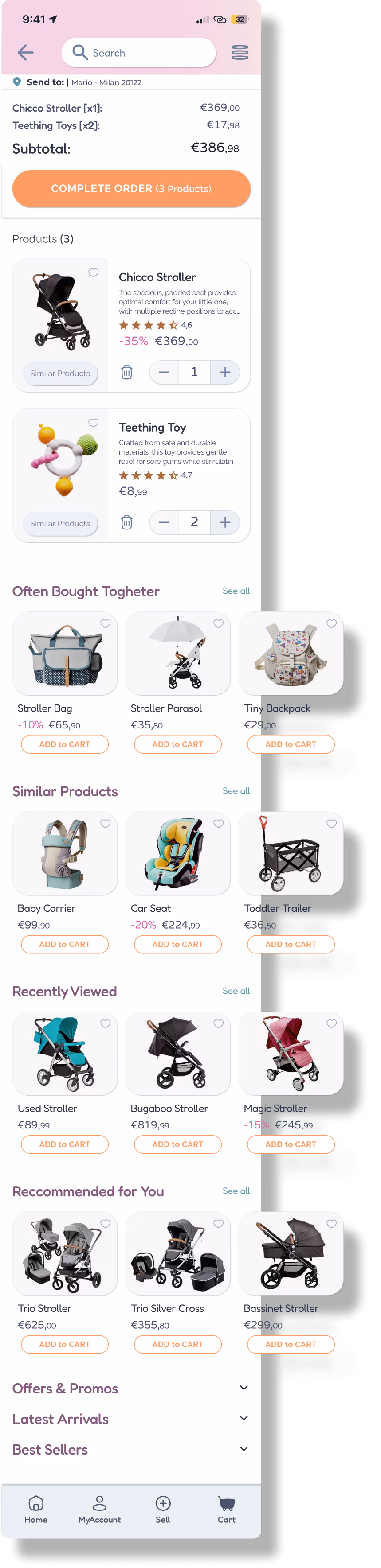The height and width of the screenshot is (1568, 381).
Task: Favorite the Chicco Stroller heart
Action: point(93,272)
